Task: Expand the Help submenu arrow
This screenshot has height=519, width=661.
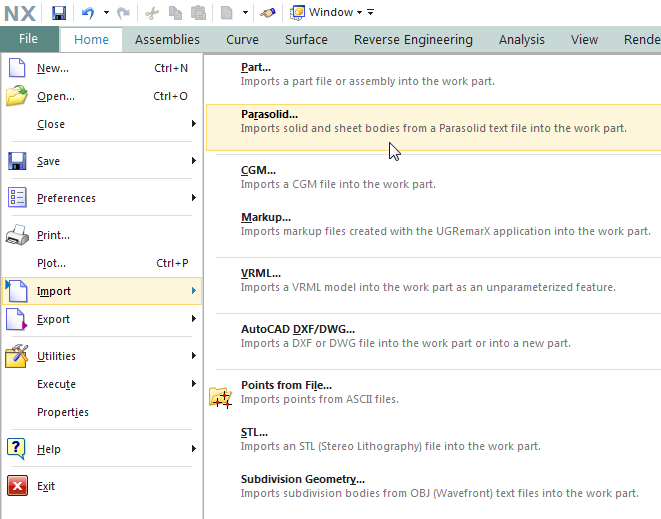Action: point(193,448)
